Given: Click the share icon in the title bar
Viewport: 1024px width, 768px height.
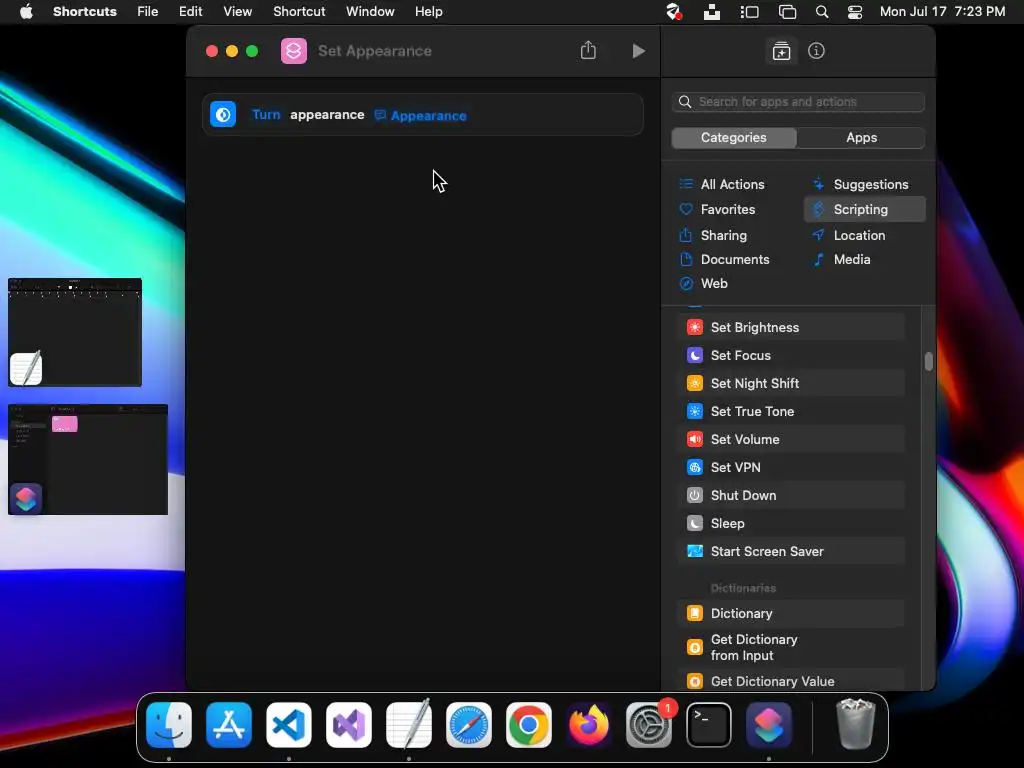Looking at the screenshot, I should [588, 50].
